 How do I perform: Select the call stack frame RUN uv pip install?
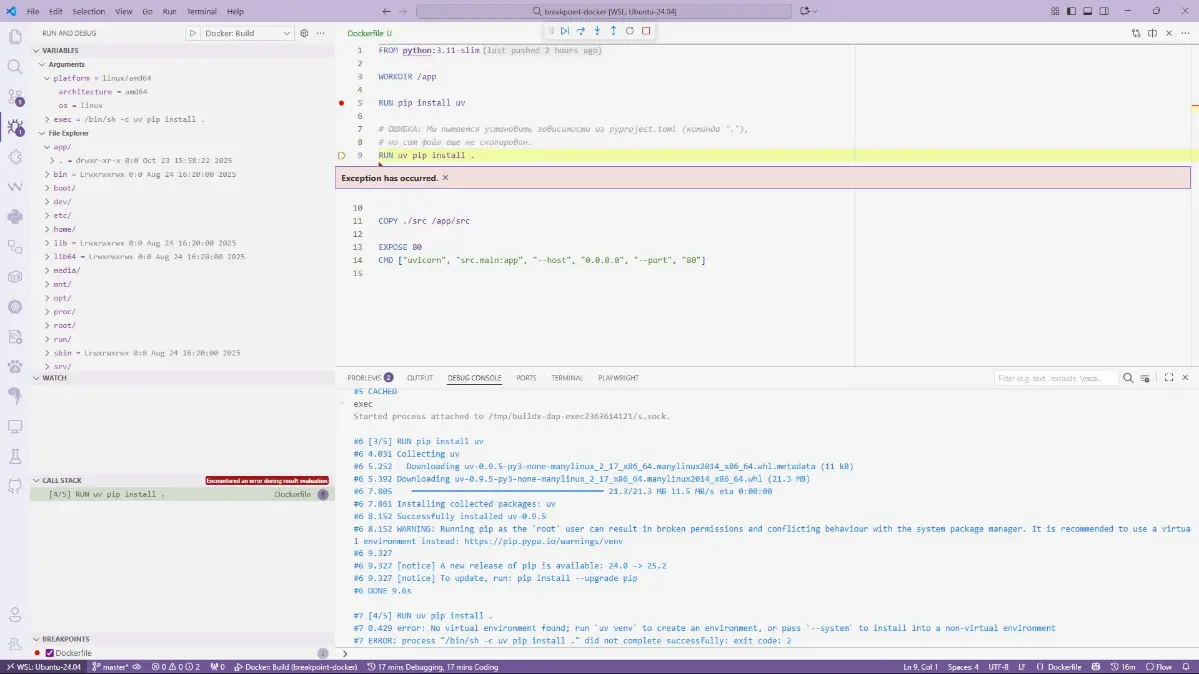tap(182, 494)
